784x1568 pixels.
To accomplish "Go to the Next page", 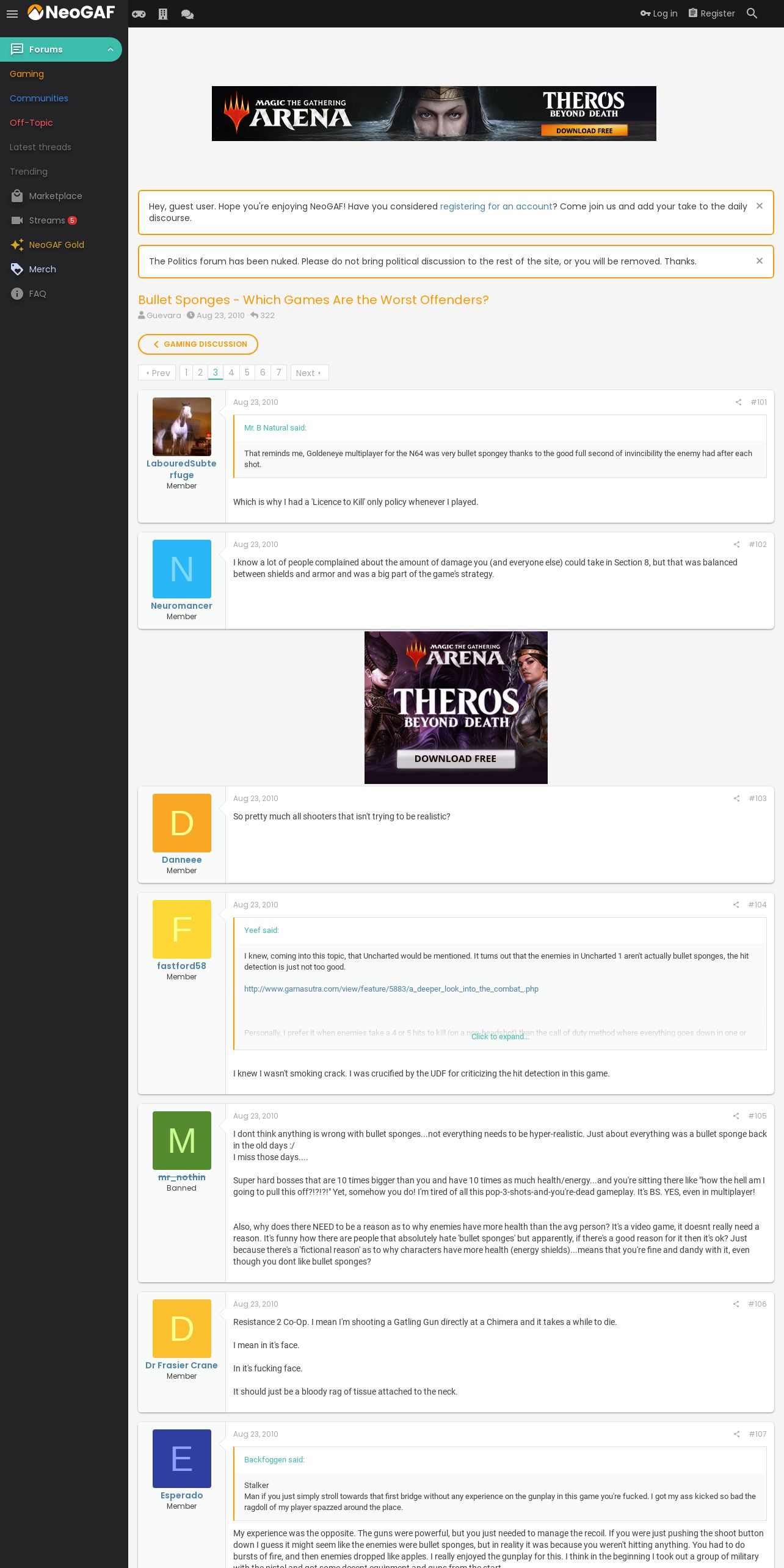I will pyautogui.click(x=310, y=372).
